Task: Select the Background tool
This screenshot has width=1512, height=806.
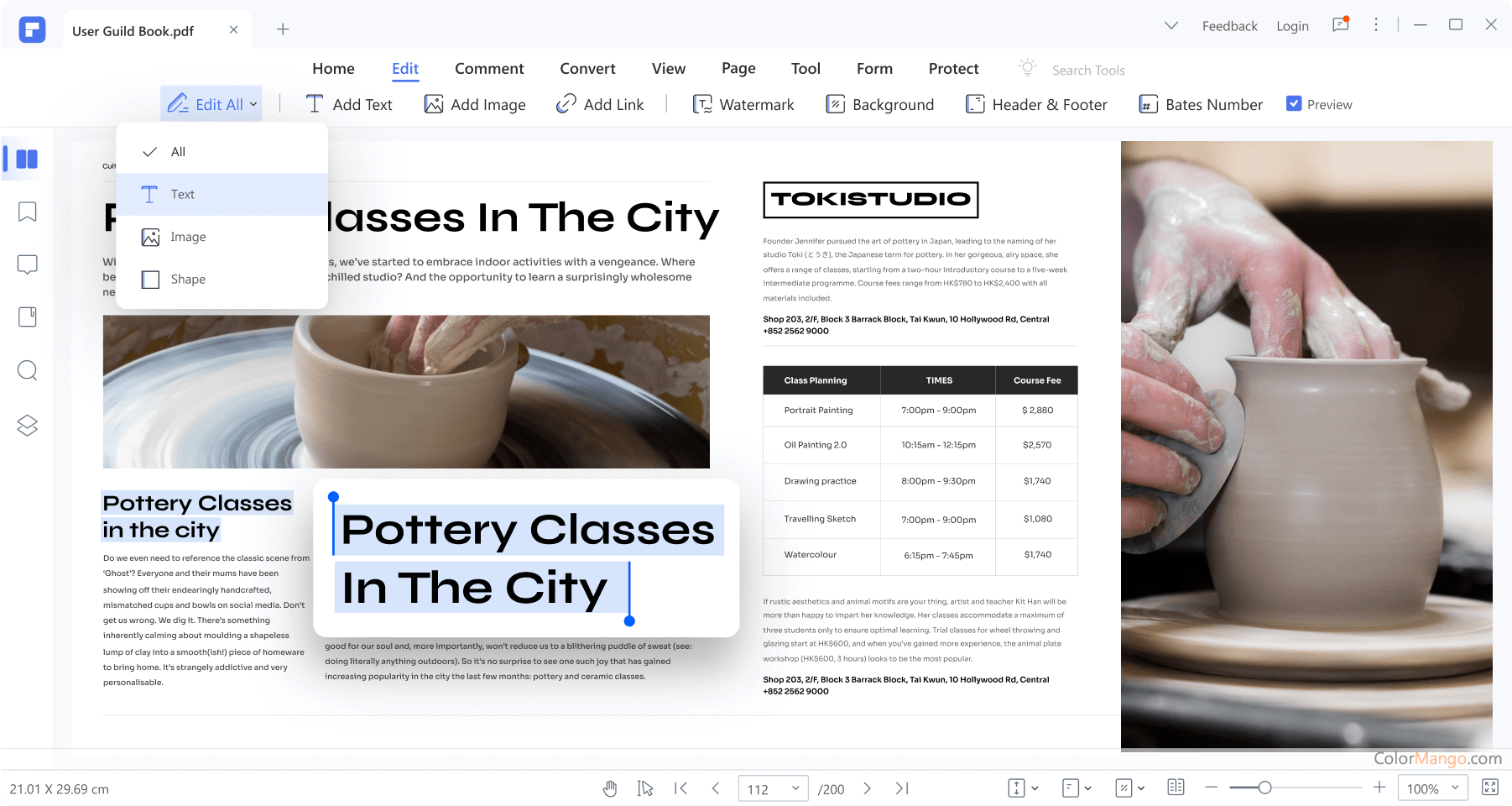Action: tap(880, 104)
